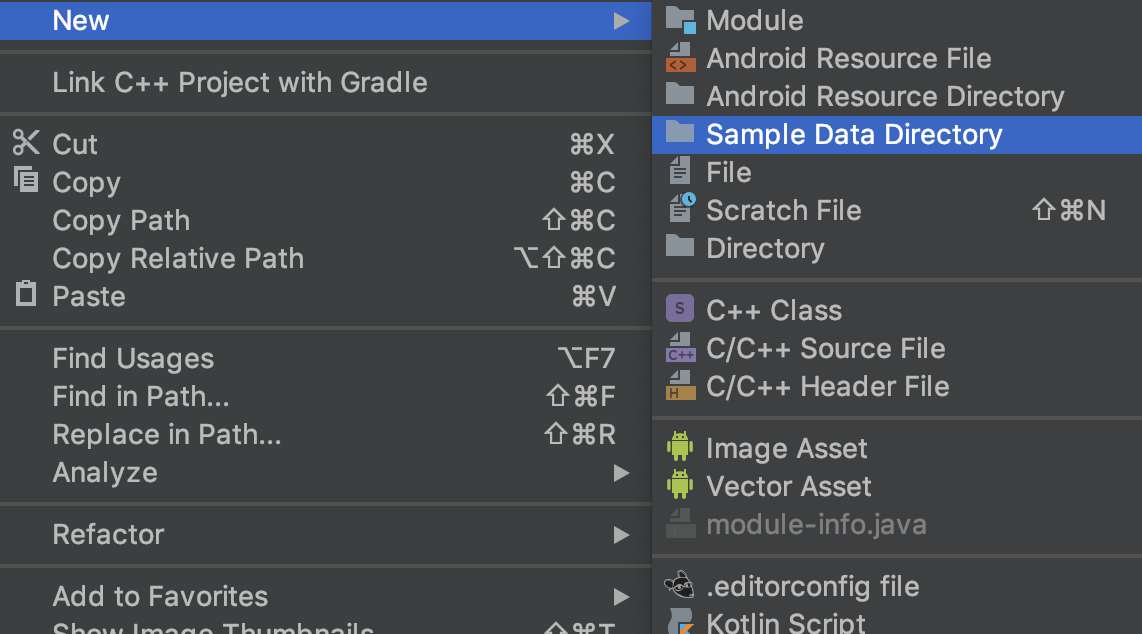Image resolution: width=1142 pixels, height=634 pixels.
Task: Click the Image Asset Android icon
Action: point(680,448)
